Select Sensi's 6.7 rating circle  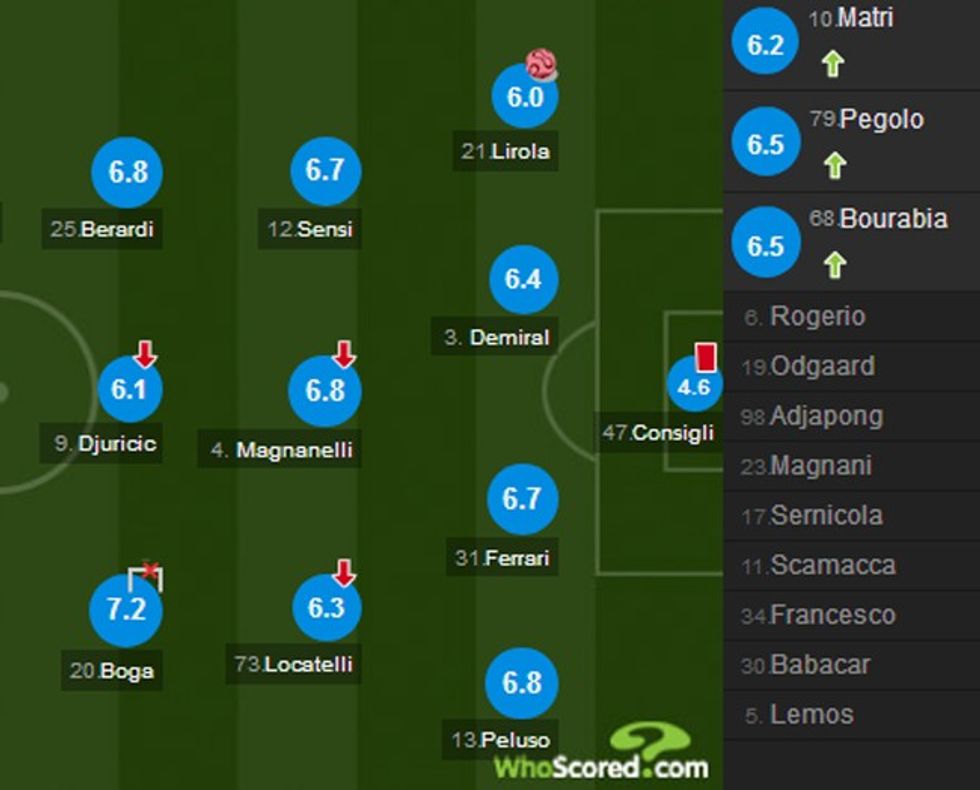point(326,171)
